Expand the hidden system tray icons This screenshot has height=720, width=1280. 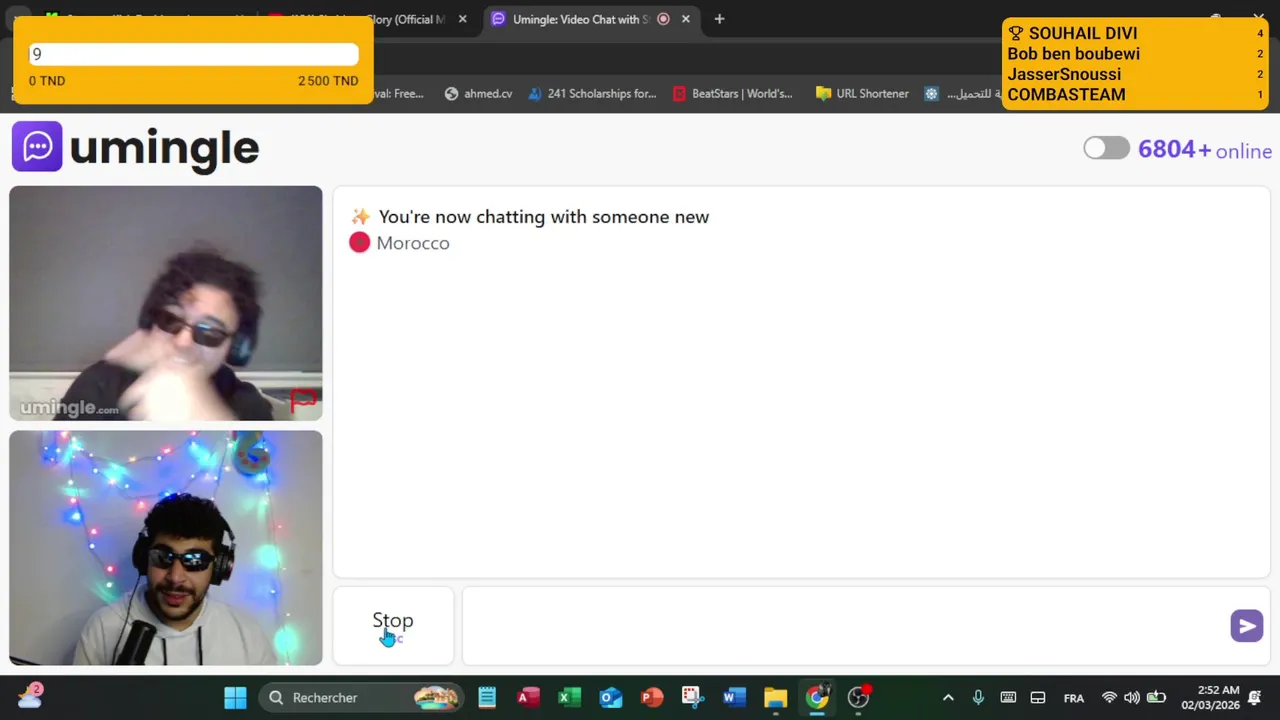(x=948, y=698)
